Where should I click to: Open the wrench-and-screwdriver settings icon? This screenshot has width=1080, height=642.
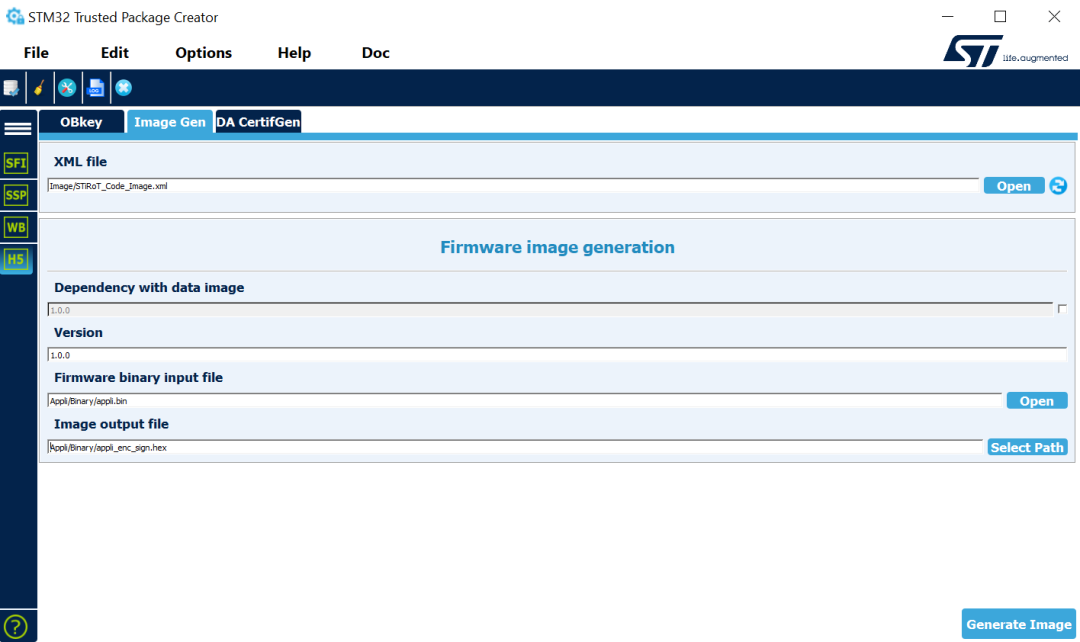tap(67, 88)
